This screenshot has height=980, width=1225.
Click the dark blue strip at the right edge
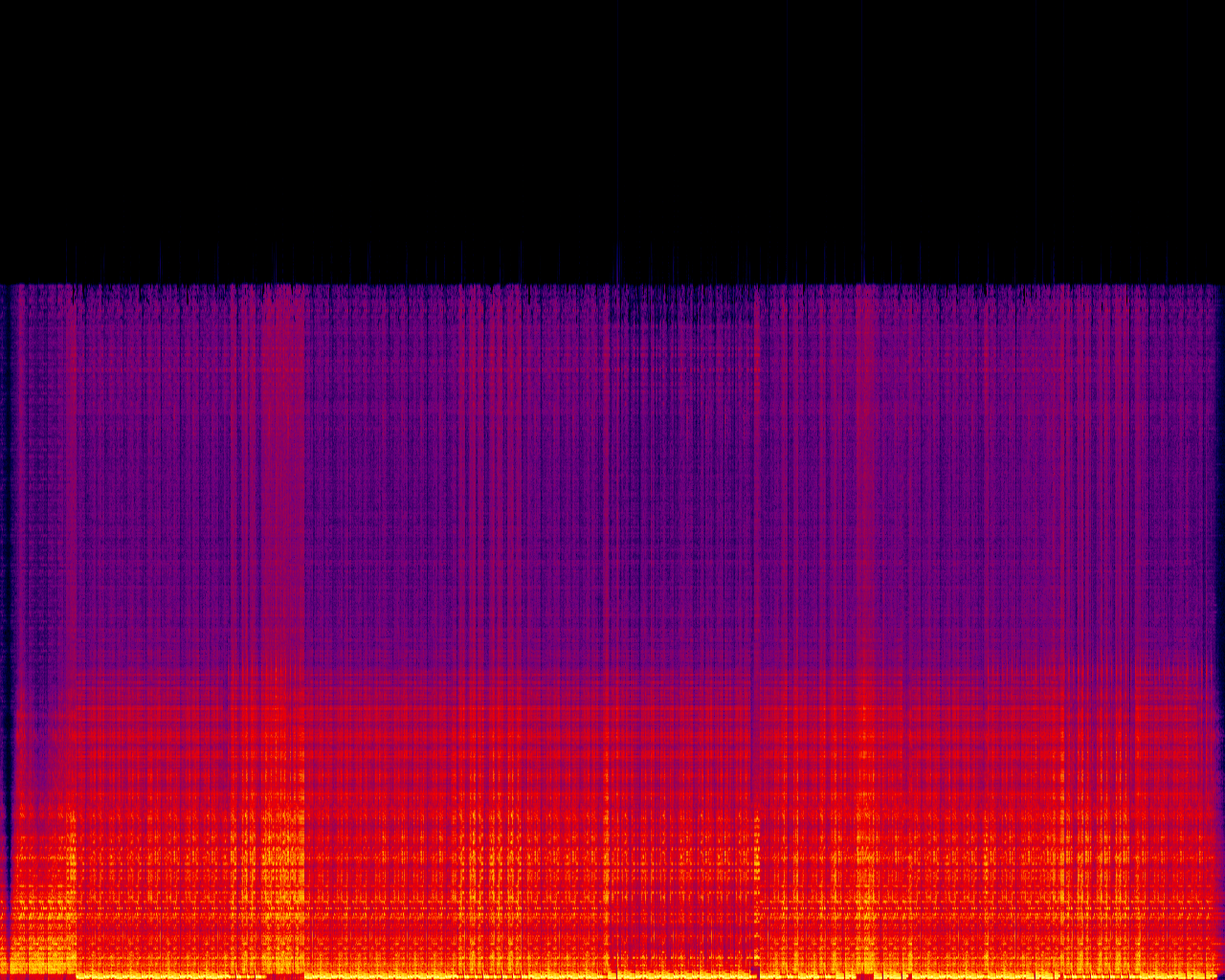click(x=1220, y=574)
